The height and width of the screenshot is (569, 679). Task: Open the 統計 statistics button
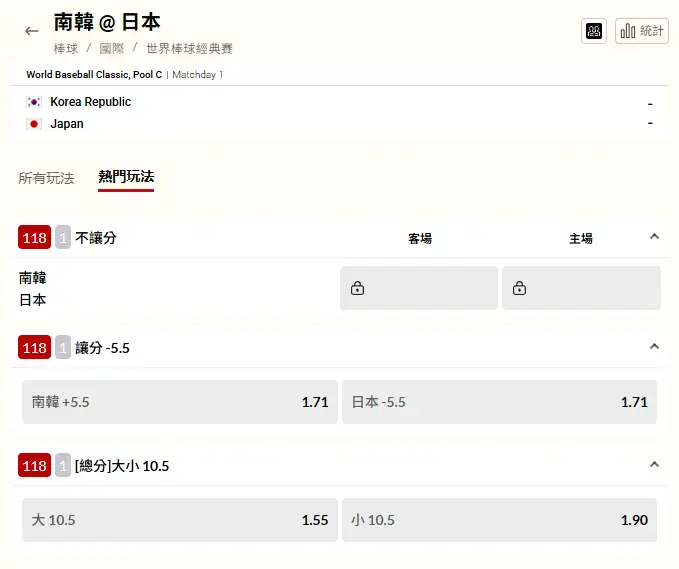pyautogui.click(x=642, y=31)
